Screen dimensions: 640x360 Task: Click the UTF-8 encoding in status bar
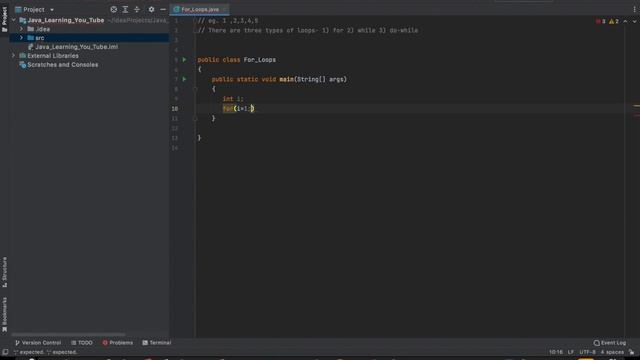click(x=587, y=352)
